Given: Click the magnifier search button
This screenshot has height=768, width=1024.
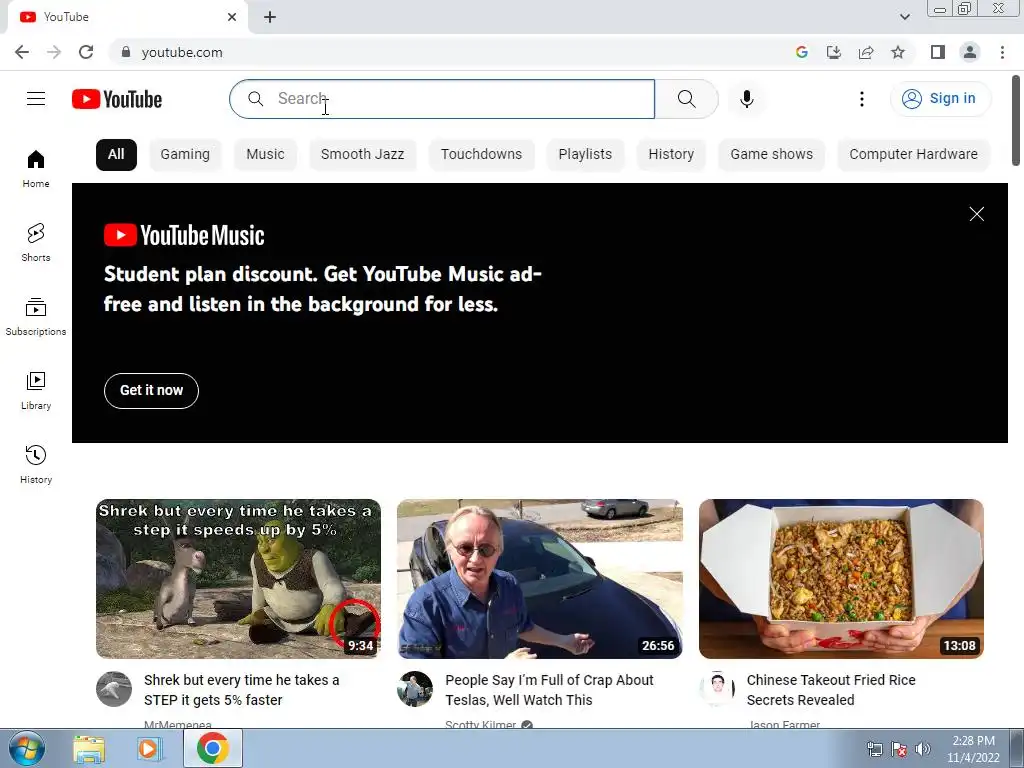Looking at the screenshot, I should coord(686,99).
